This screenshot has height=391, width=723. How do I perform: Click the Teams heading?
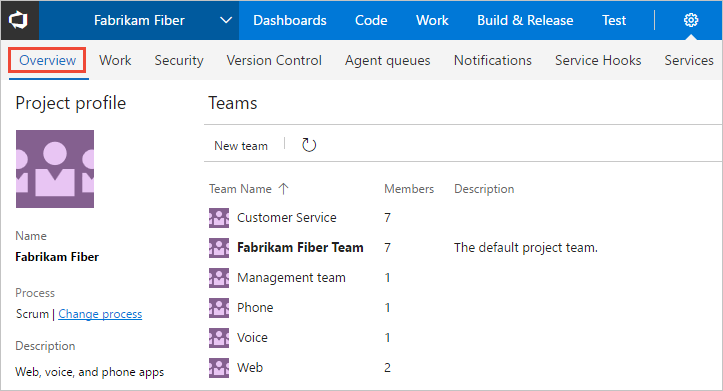click(232, 103)
